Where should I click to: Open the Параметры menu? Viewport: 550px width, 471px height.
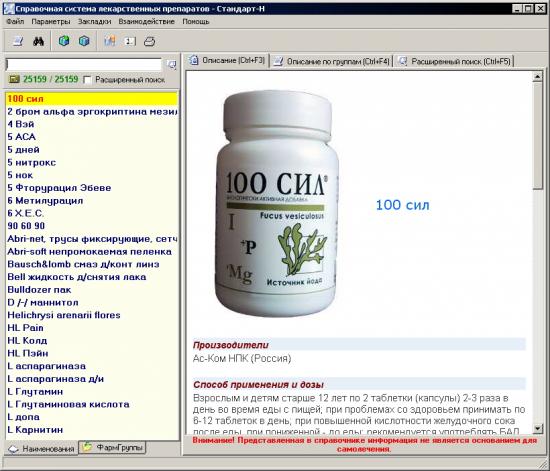tap(51, 21)
